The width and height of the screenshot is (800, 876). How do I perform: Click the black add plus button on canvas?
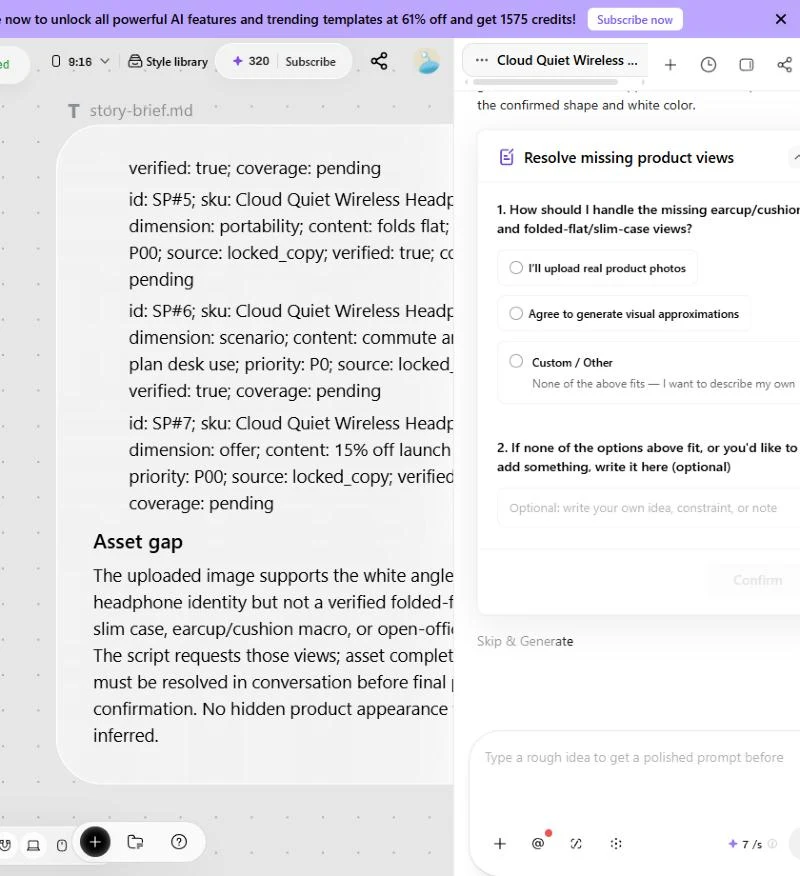pos(95,842)
